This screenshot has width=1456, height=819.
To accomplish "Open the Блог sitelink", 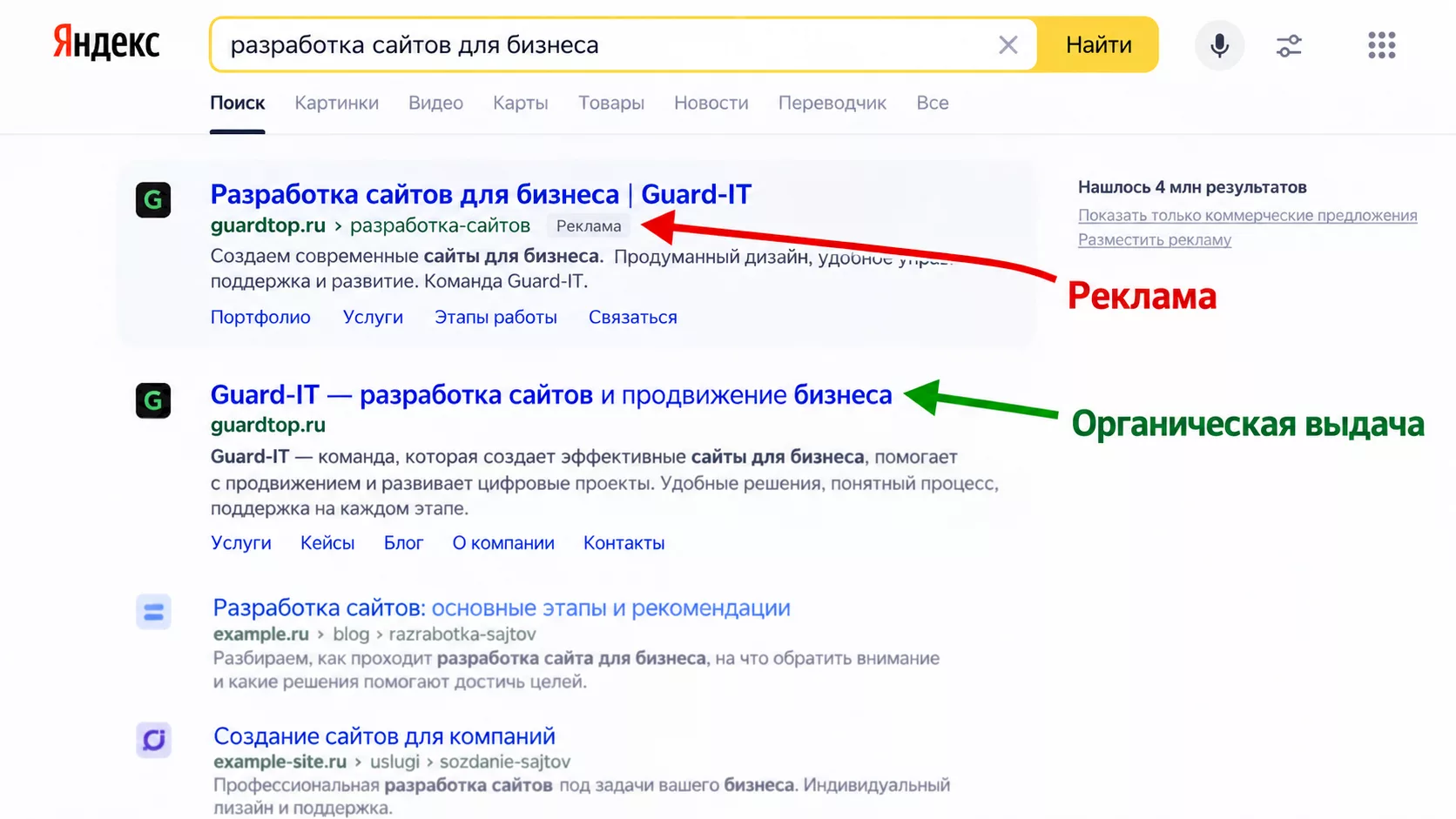I will (x=403, y=543).
